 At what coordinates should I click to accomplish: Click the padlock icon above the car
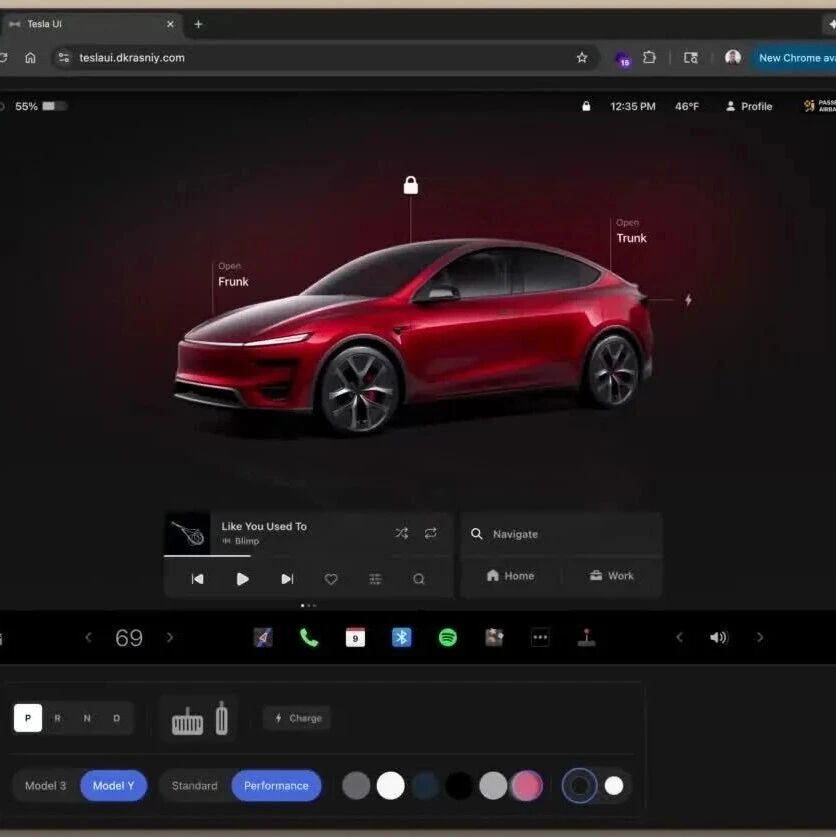click(411, 185)
